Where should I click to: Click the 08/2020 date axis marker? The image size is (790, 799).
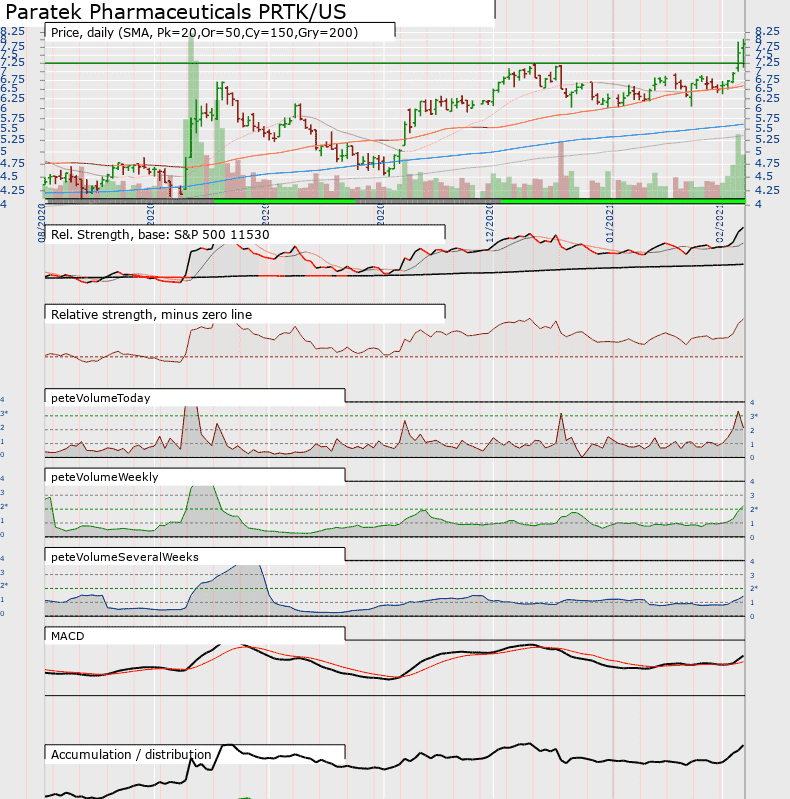click(x=42, y=223)
